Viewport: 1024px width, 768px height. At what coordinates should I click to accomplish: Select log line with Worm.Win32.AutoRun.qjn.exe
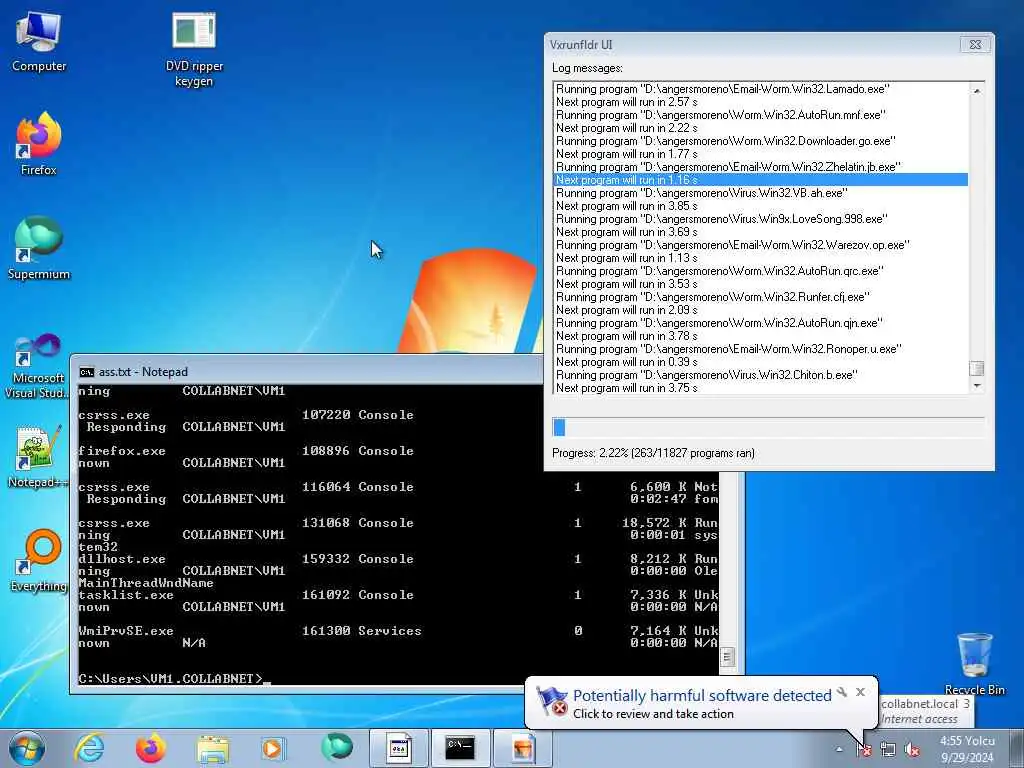coord(760,323)
